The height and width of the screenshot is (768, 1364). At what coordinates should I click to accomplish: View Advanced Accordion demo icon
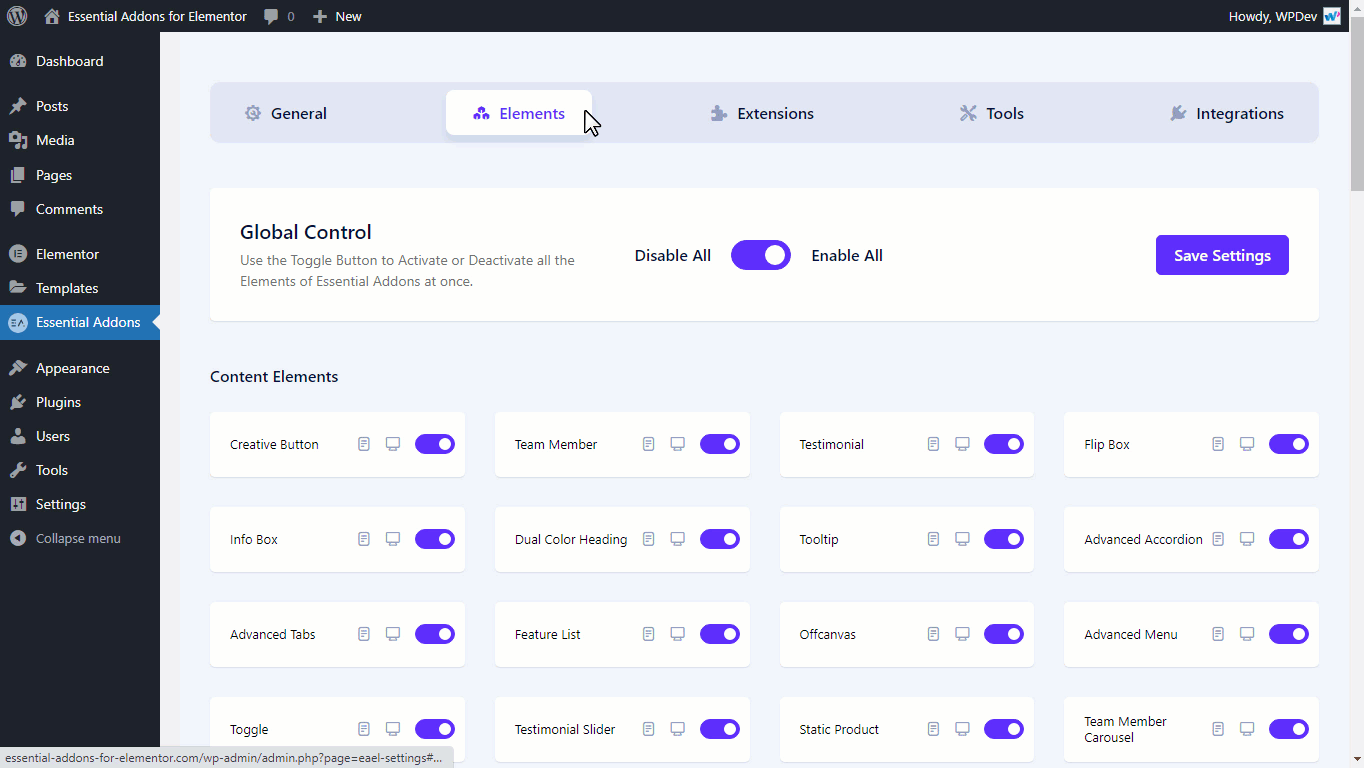(x=1247, y=539)
